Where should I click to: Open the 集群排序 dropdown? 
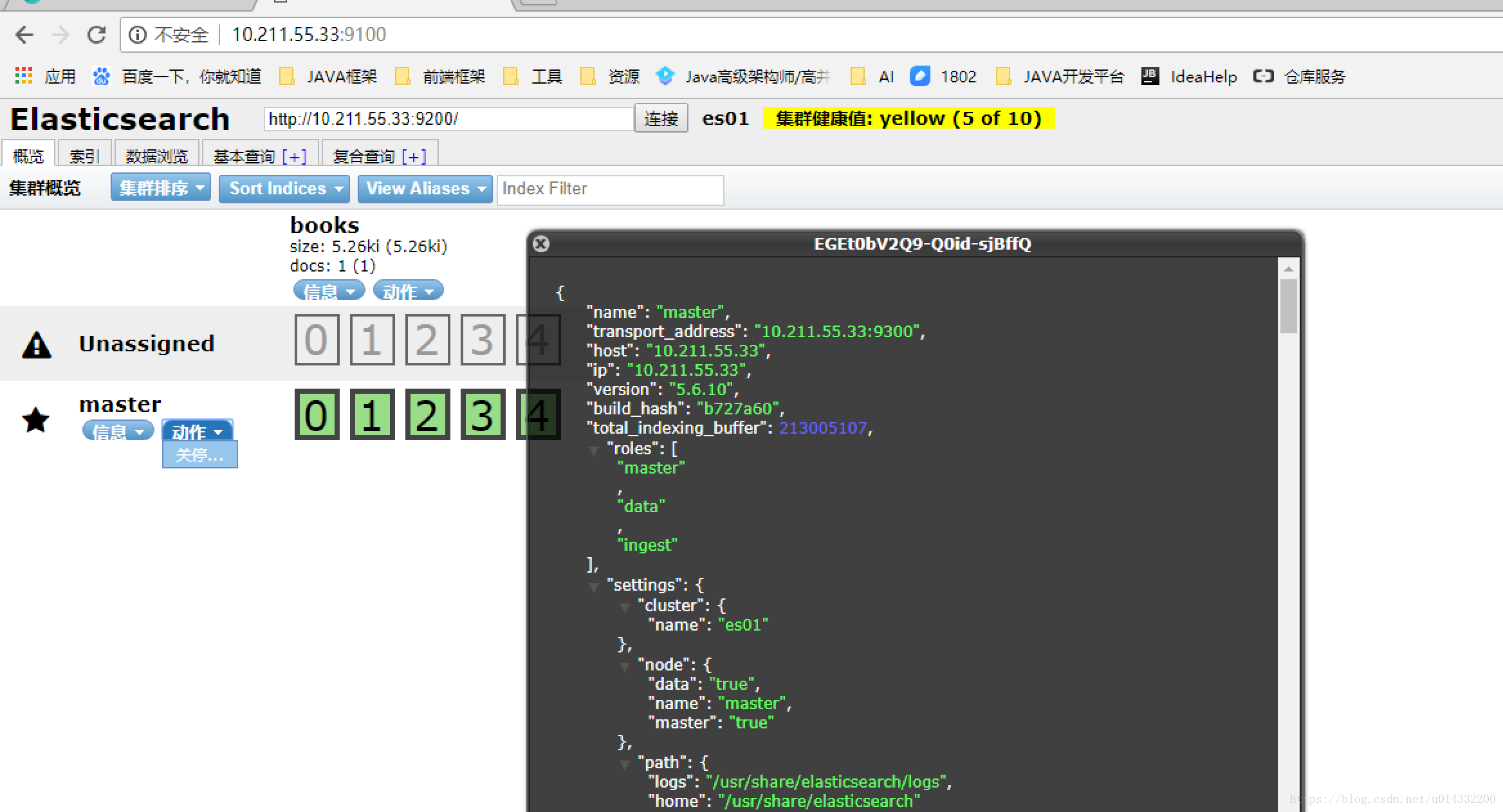(x=161, y=187)
